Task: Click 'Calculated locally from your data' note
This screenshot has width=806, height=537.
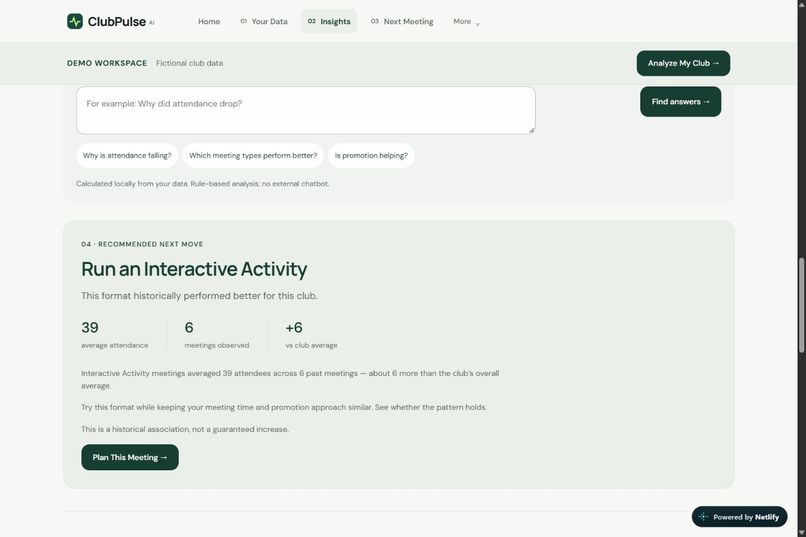Action: click(x=203, y=183)
